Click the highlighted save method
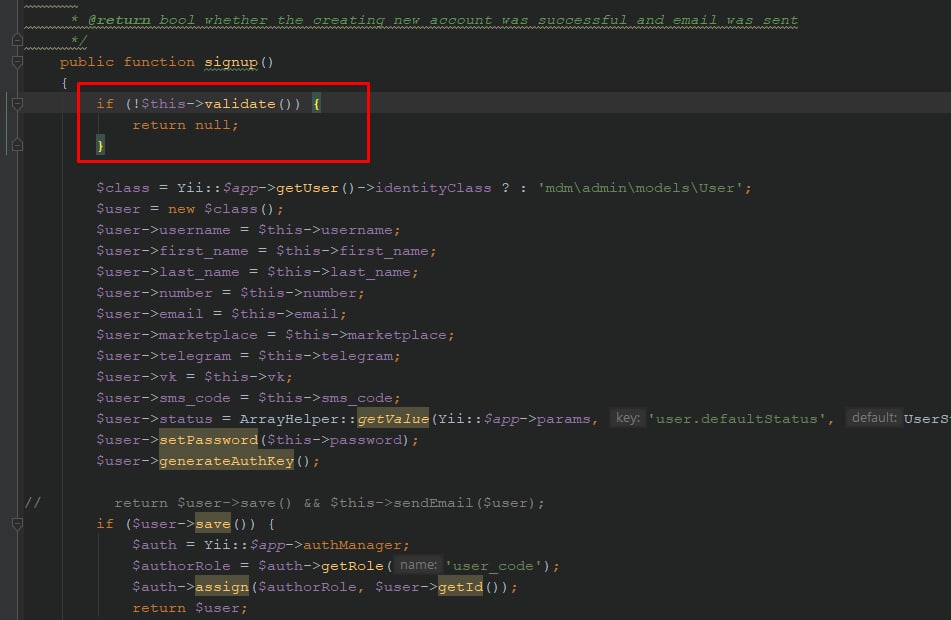This screenshot has height=620, width=951. click(x=213, y=524)
